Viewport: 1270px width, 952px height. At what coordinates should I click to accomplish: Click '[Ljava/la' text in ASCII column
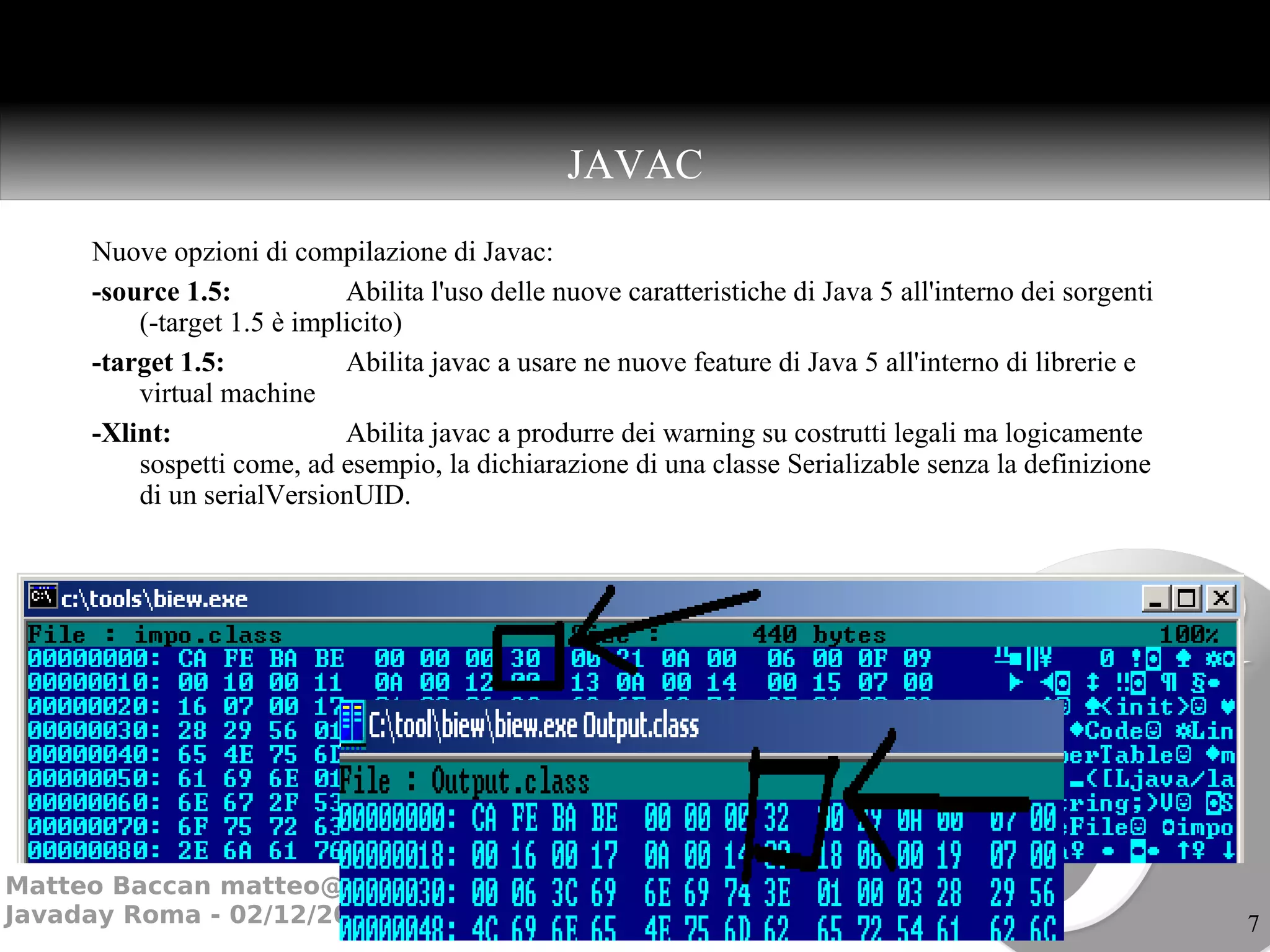tap(1168, 779)
